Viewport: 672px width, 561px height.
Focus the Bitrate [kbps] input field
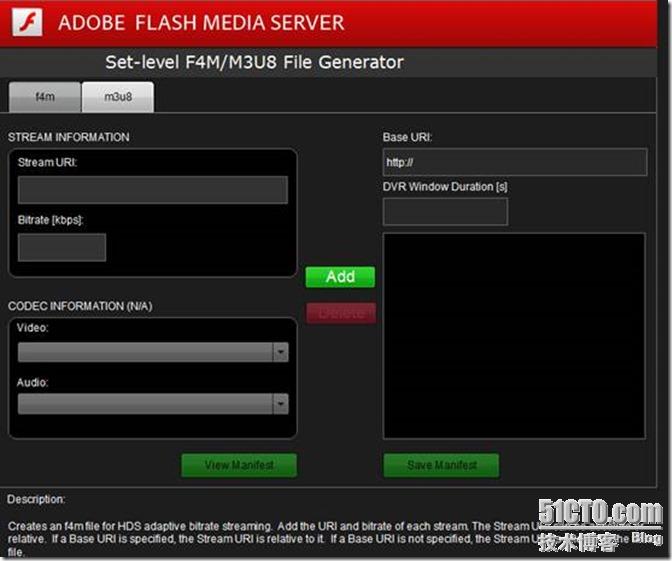click(62, 247)
